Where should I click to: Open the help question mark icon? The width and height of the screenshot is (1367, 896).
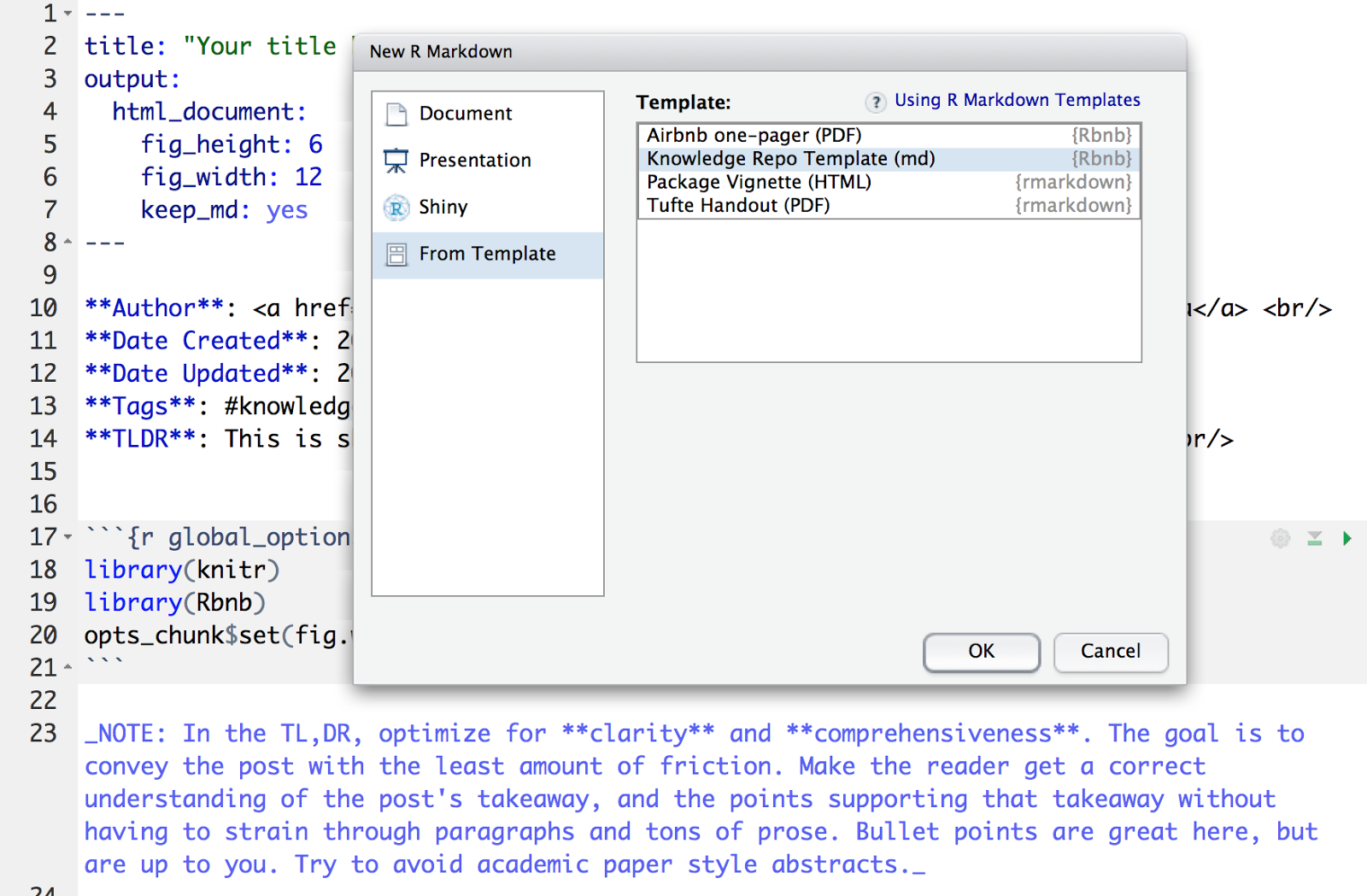tap(876, 102)
